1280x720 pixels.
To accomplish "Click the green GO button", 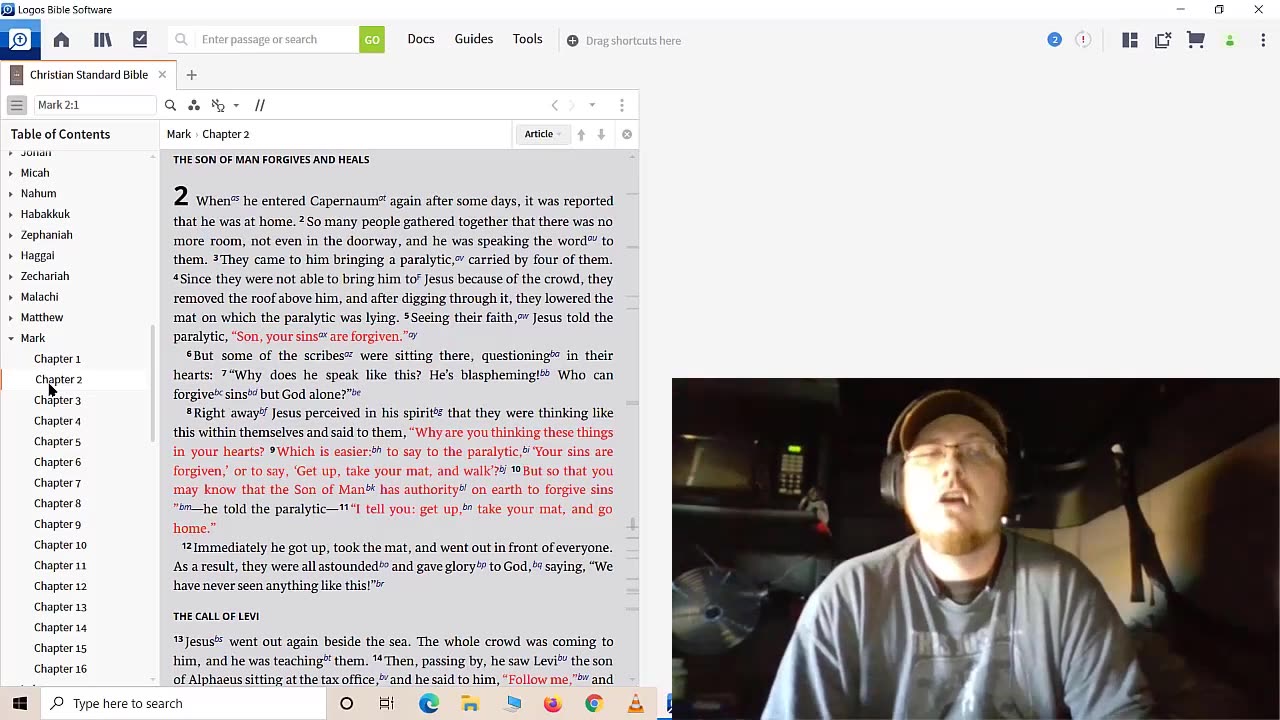I will tap(372, 40).
